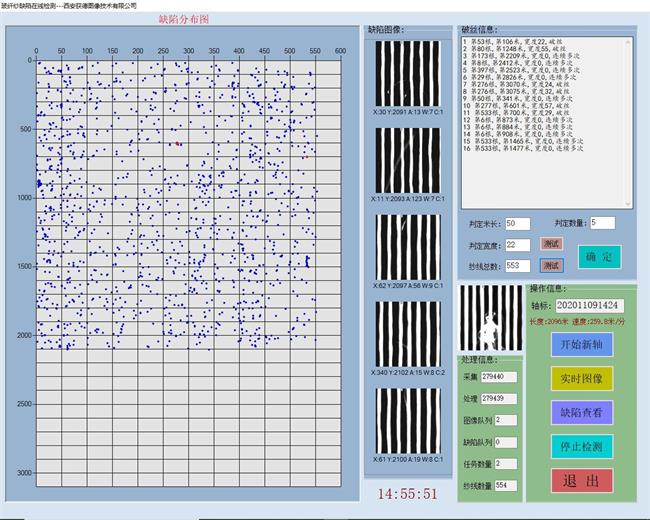Click 测试 button beside 纱线总数
The width and height of the screenshot is (650, 520).
pos(551,265)
